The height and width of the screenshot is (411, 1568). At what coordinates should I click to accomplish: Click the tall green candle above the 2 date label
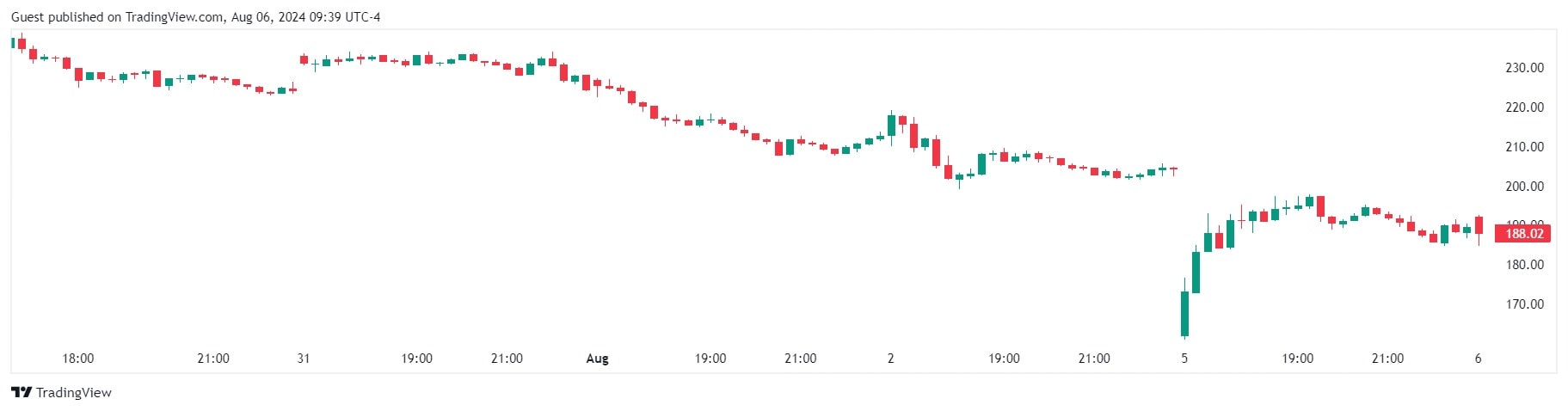891,125
